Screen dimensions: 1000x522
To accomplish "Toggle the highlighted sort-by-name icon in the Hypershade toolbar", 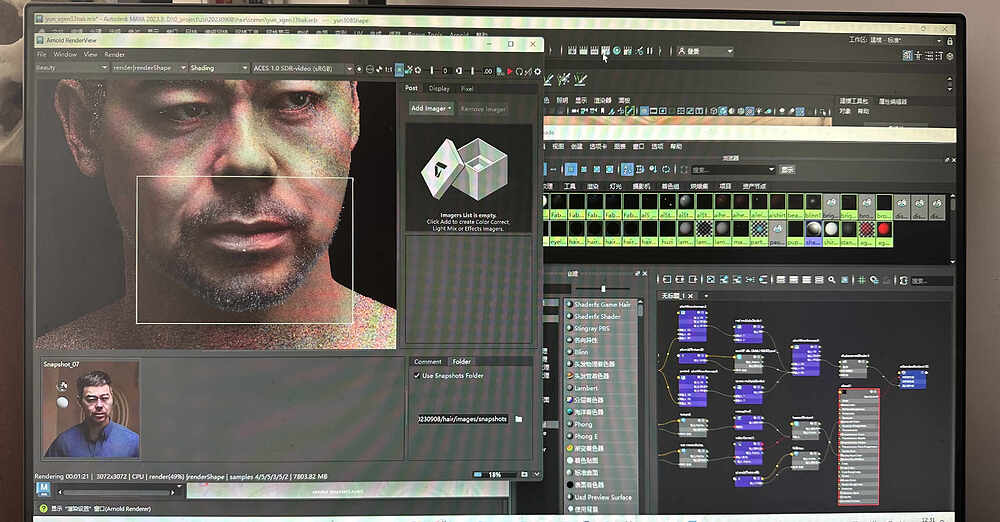I will [628, 169].
